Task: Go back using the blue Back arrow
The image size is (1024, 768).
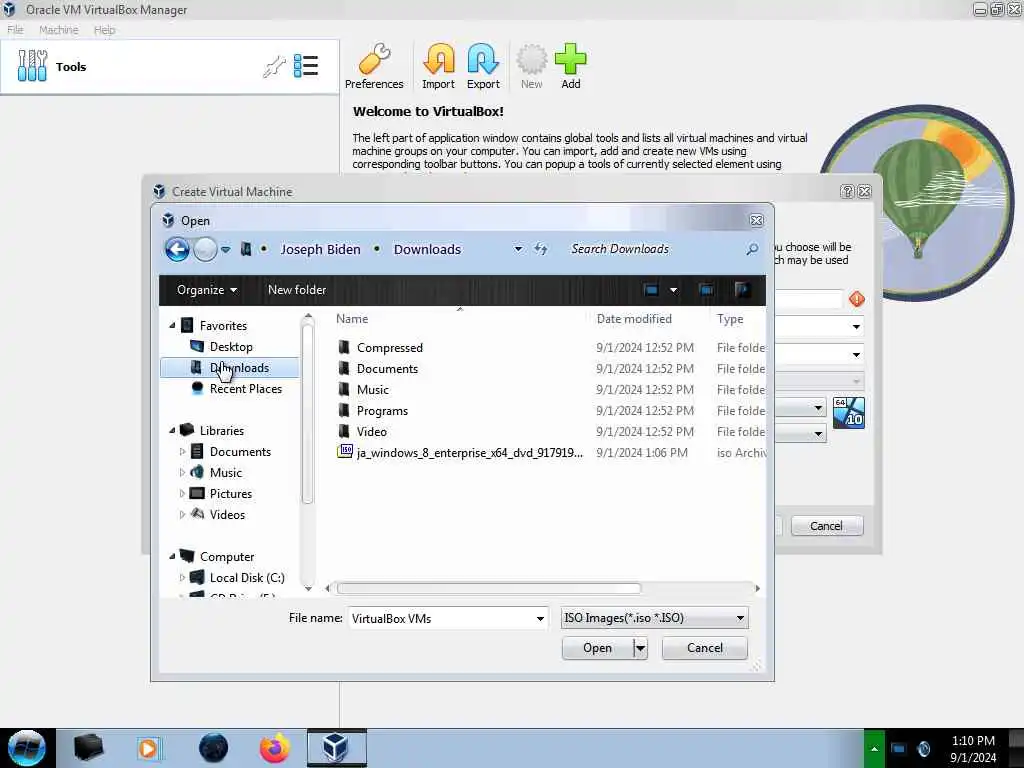Action: click(177, 249)
